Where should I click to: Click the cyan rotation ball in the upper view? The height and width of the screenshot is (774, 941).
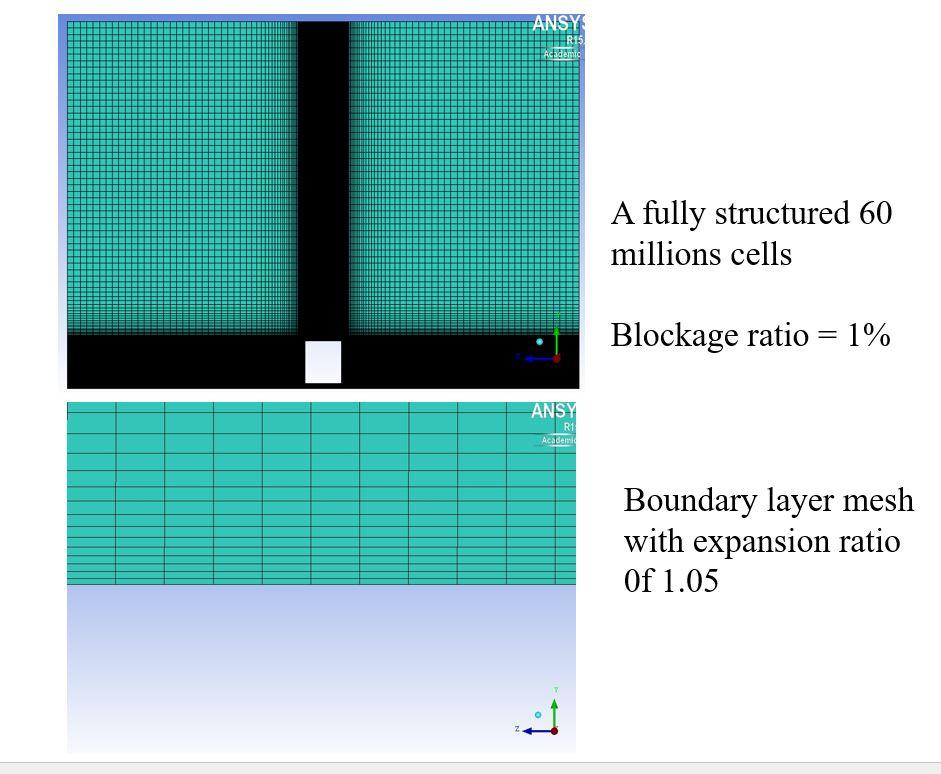pos(539,342)
